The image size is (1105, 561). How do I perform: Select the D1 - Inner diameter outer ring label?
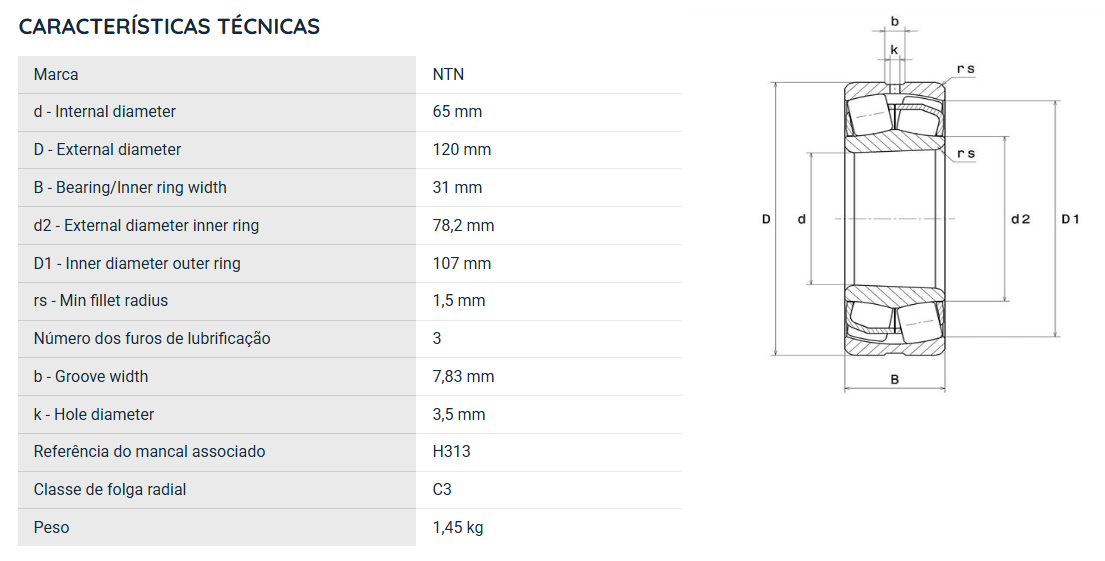(x=137, y=264)
